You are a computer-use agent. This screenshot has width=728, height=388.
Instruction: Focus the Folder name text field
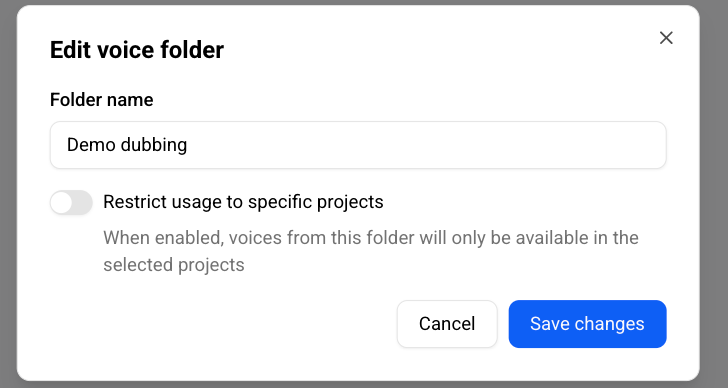358,145
